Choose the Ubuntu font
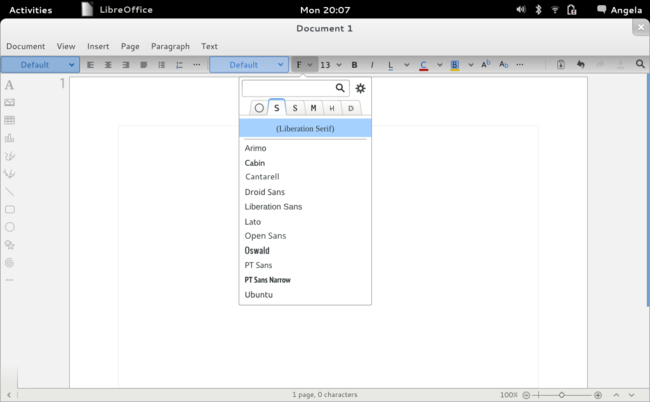 click(x=259, y=295)
